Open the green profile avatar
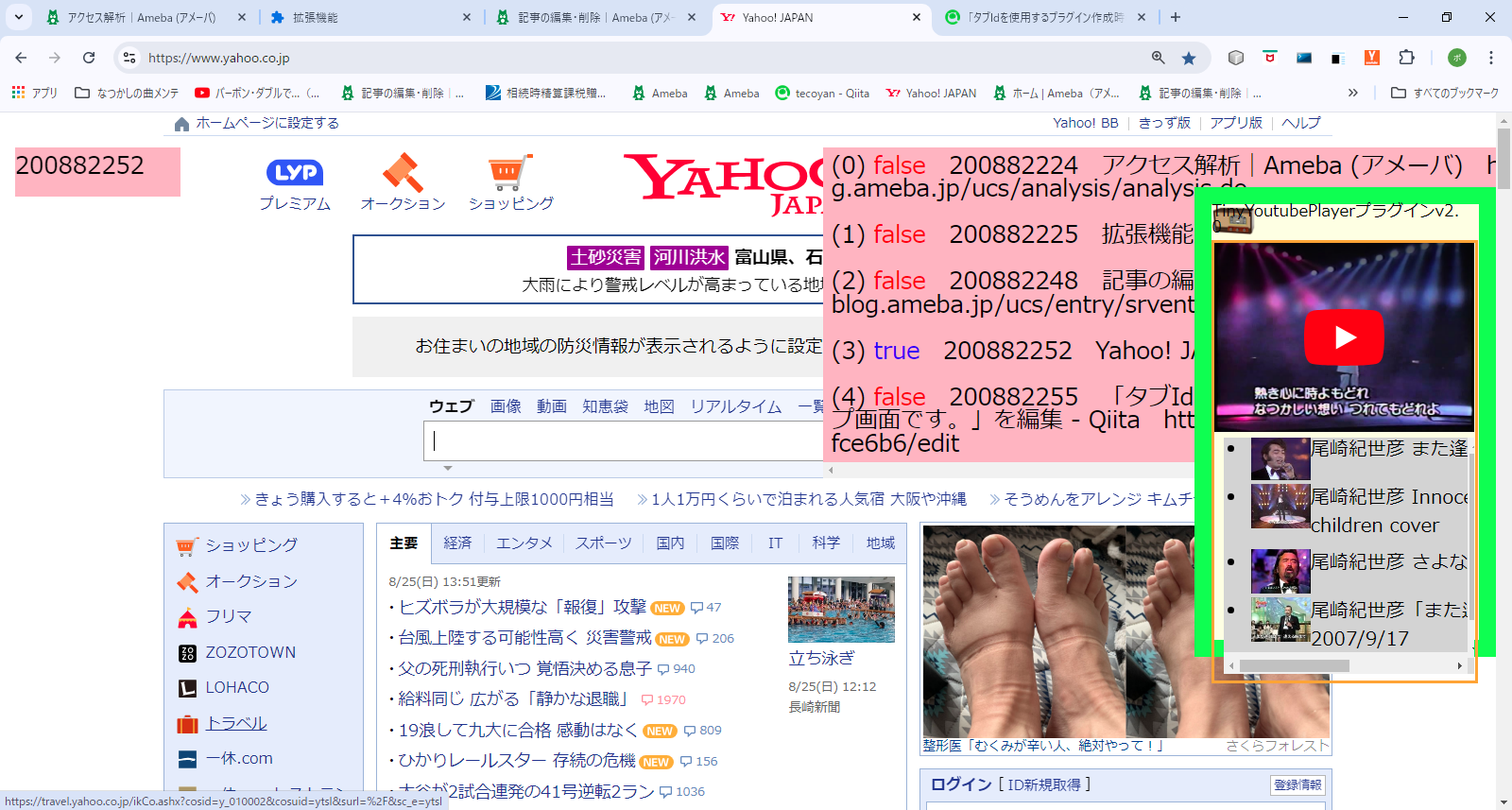The width and height of the screenshot is (1512, 810). 1457,58
